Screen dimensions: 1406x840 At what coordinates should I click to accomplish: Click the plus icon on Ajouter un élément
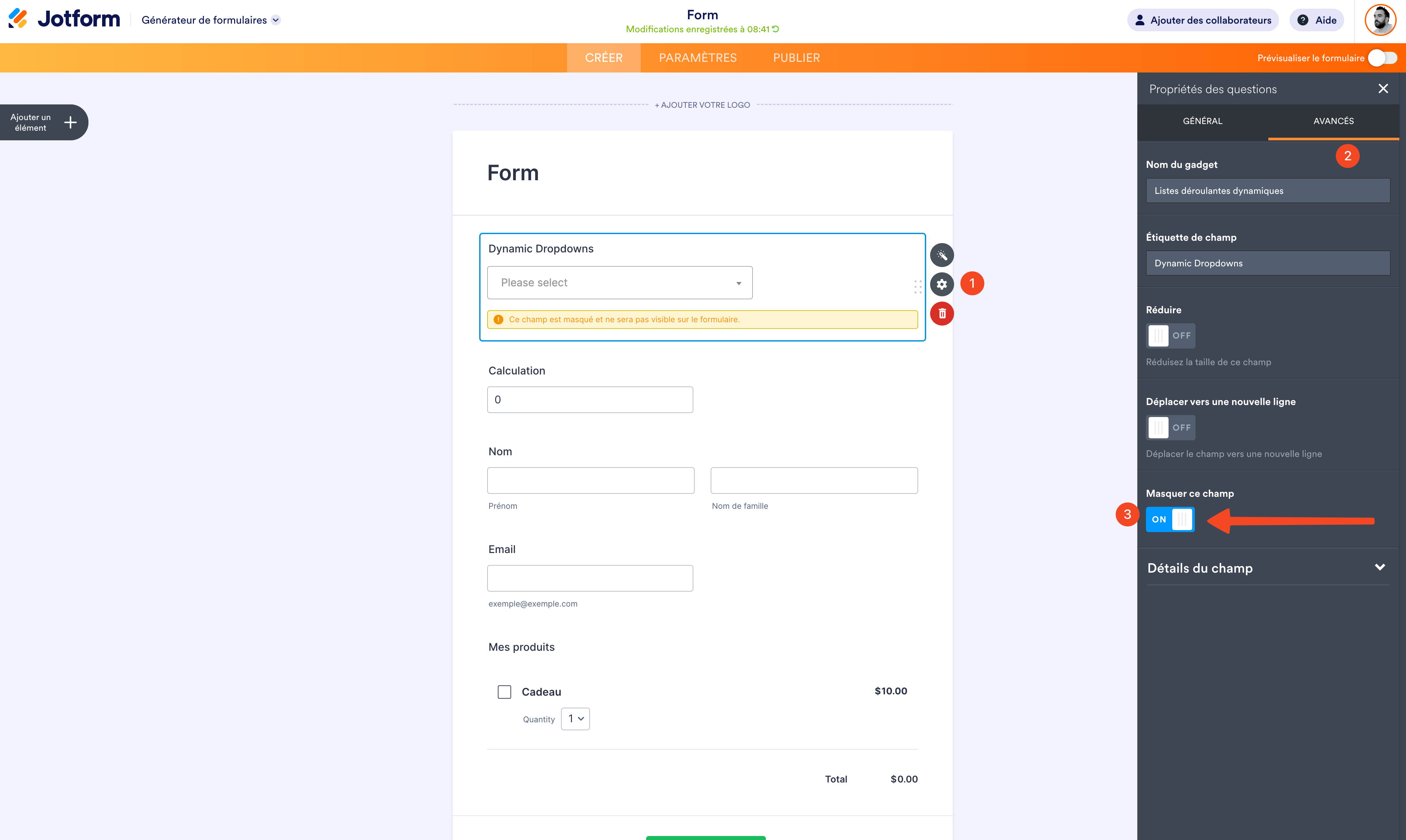point(70,122)
